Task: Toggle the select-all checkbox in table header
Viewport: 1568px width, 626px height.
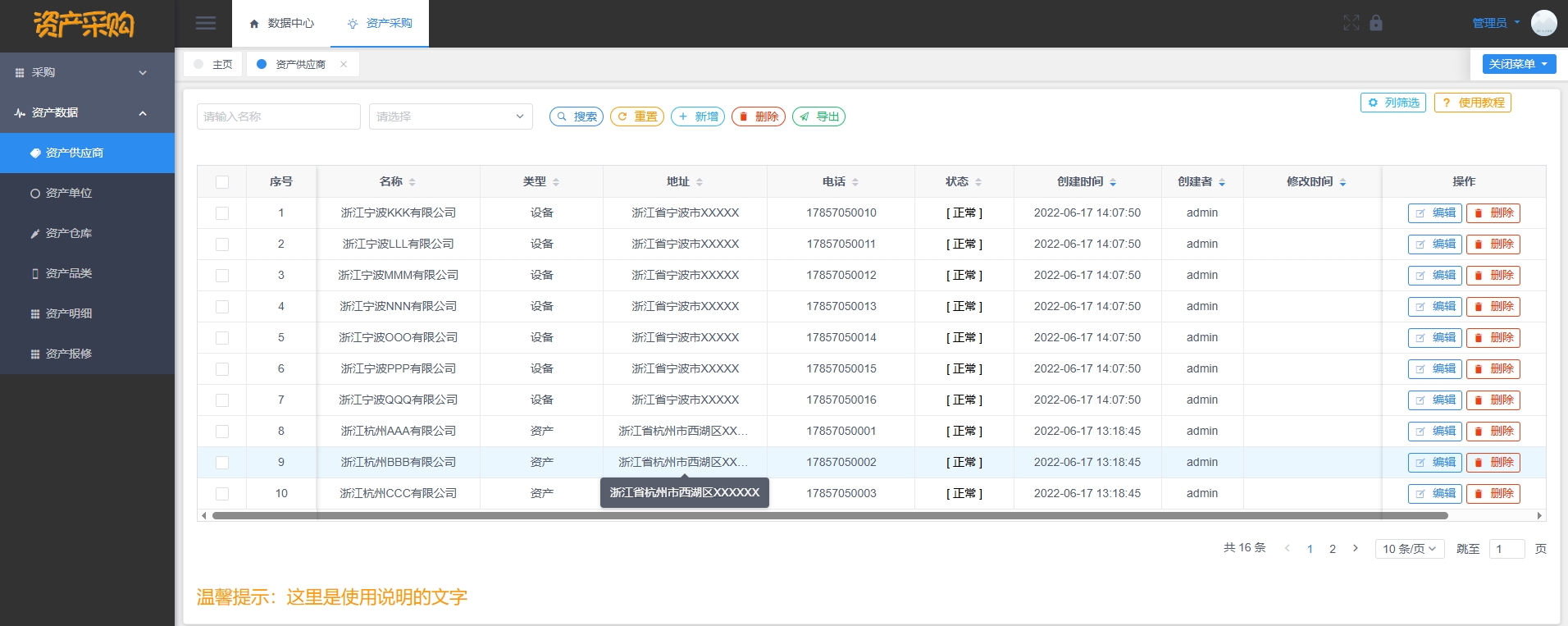Action: coord(222,182)
